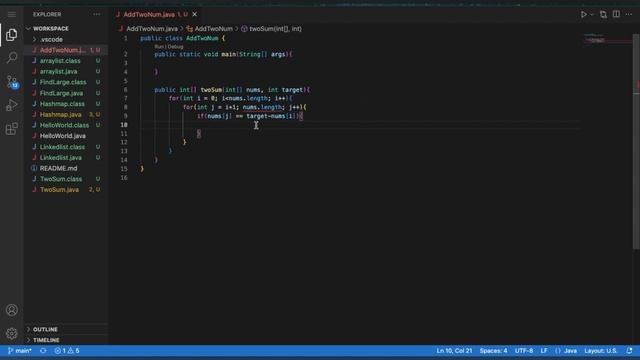This screenshot has height=360, width=640.
Task: Click the editor minimap
Action: coord(607,40)
